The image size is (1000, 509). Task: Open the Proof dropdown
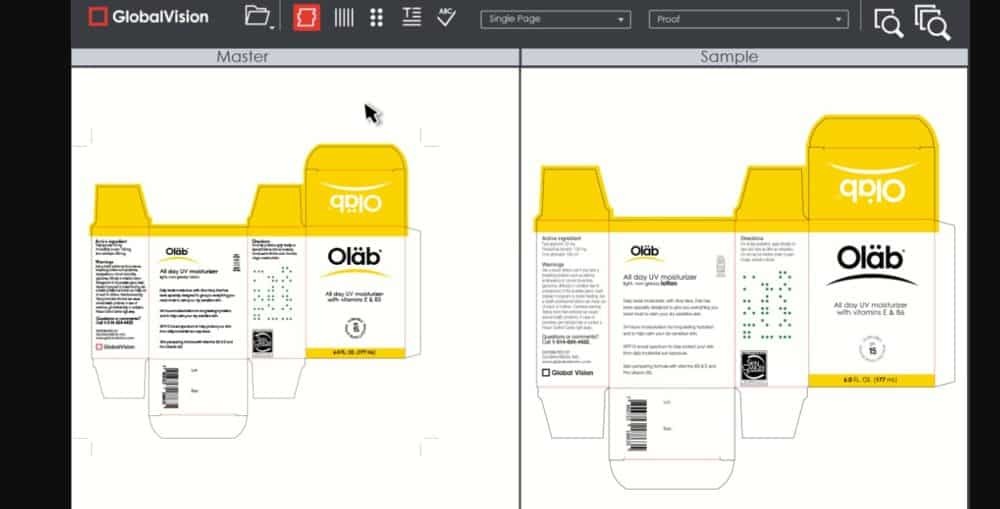pyautogui.click(x=749, y=19)
